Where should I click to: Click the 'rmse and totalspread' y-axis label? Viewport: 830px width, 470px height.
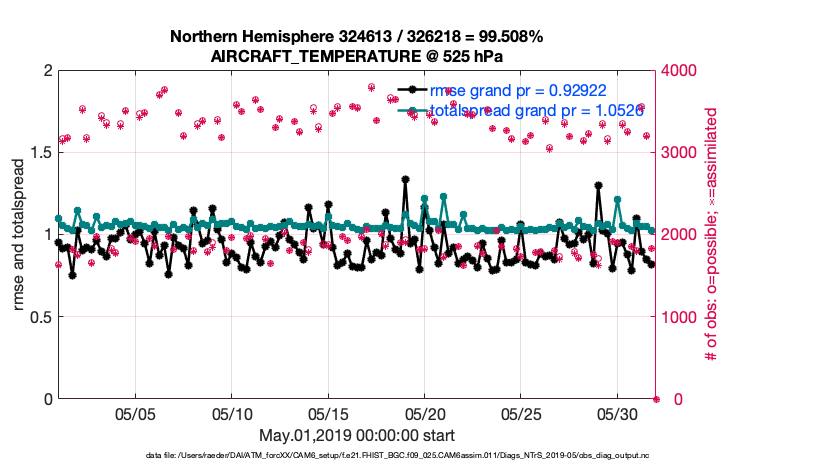(x=21, y=234)
